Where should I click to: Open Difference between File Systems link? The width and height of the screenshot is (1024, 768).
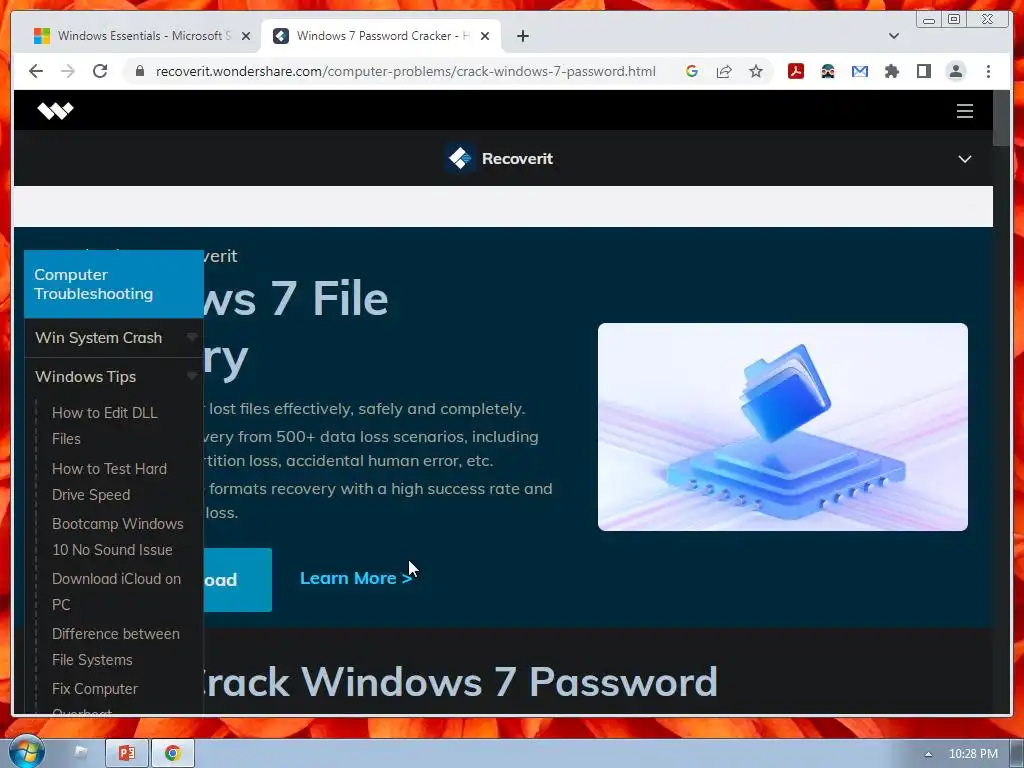(x=116, y=647)
